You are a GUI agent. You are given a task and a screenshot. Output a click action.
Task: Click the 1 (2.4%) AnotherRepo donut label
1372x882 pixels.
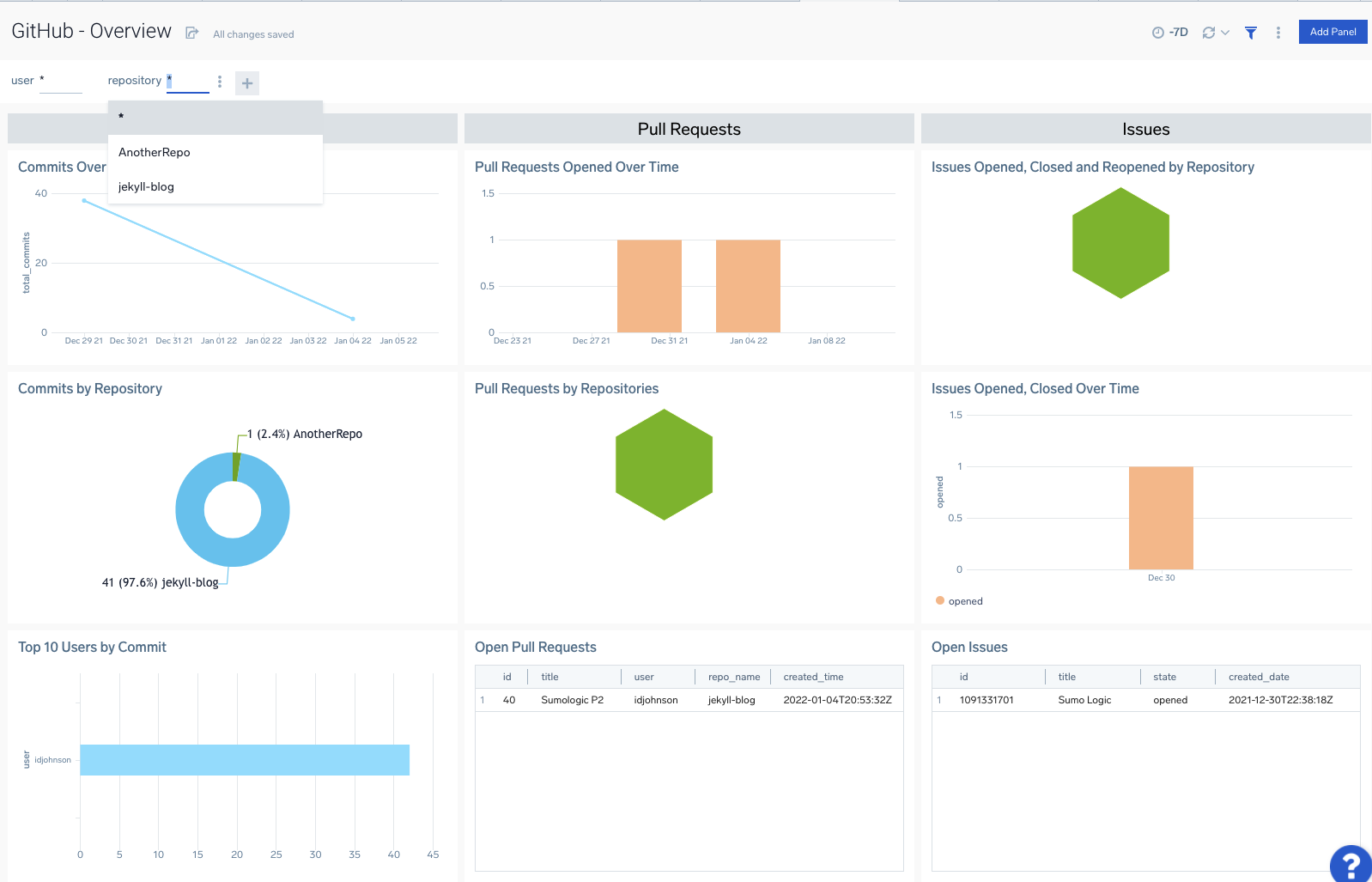click(305, 434)
